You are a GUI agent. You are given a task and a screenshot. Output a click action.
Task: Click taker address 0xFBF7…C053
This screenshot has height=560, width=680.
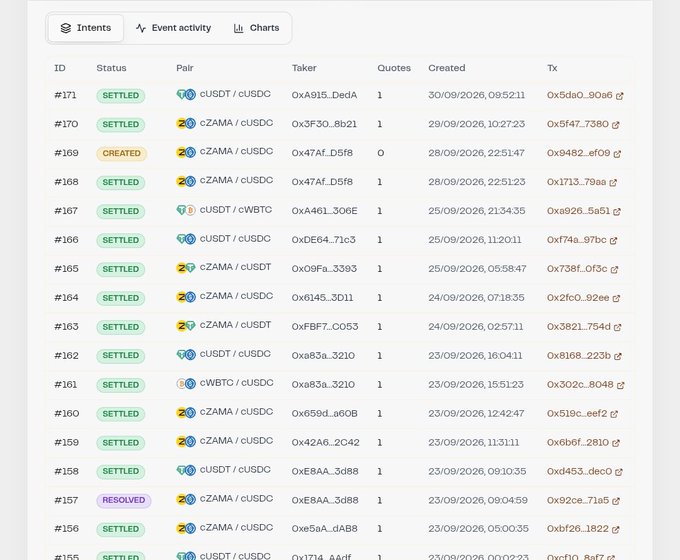tap(325, 327)
